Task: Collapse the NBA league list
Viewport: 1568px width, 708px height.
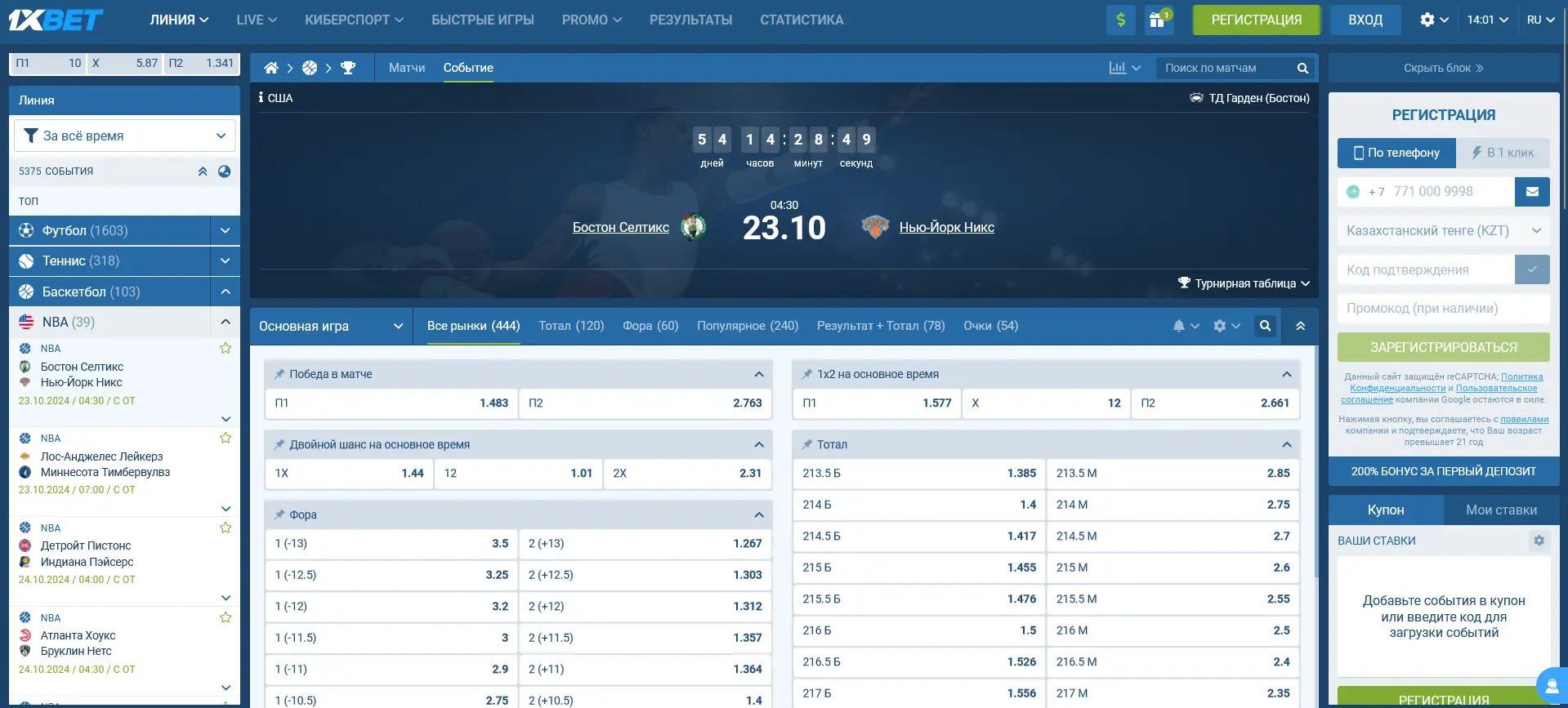Action: tap(225, 322)
